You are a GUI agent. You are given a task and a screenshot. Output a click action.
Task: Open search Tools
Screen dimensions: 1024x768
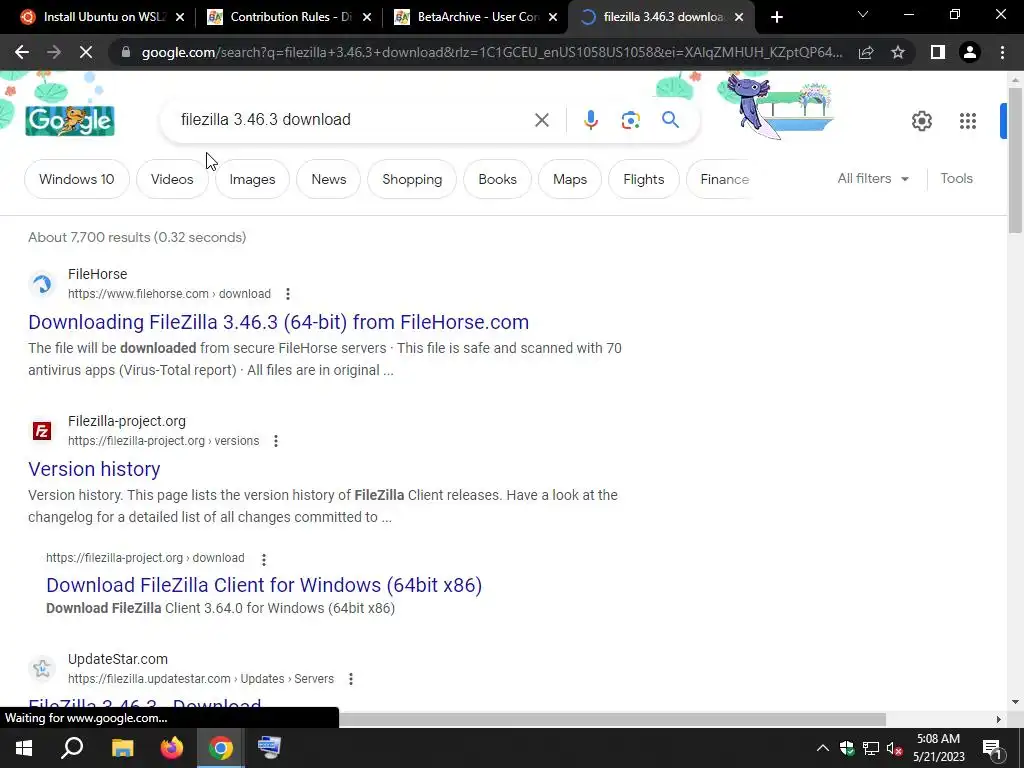(x=956, y=178)
